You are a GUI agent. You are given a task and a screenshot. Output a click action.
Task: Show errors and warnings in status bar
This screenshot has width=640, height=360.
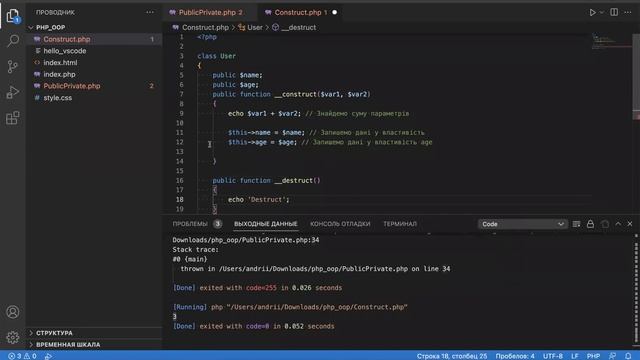point(22,356)
